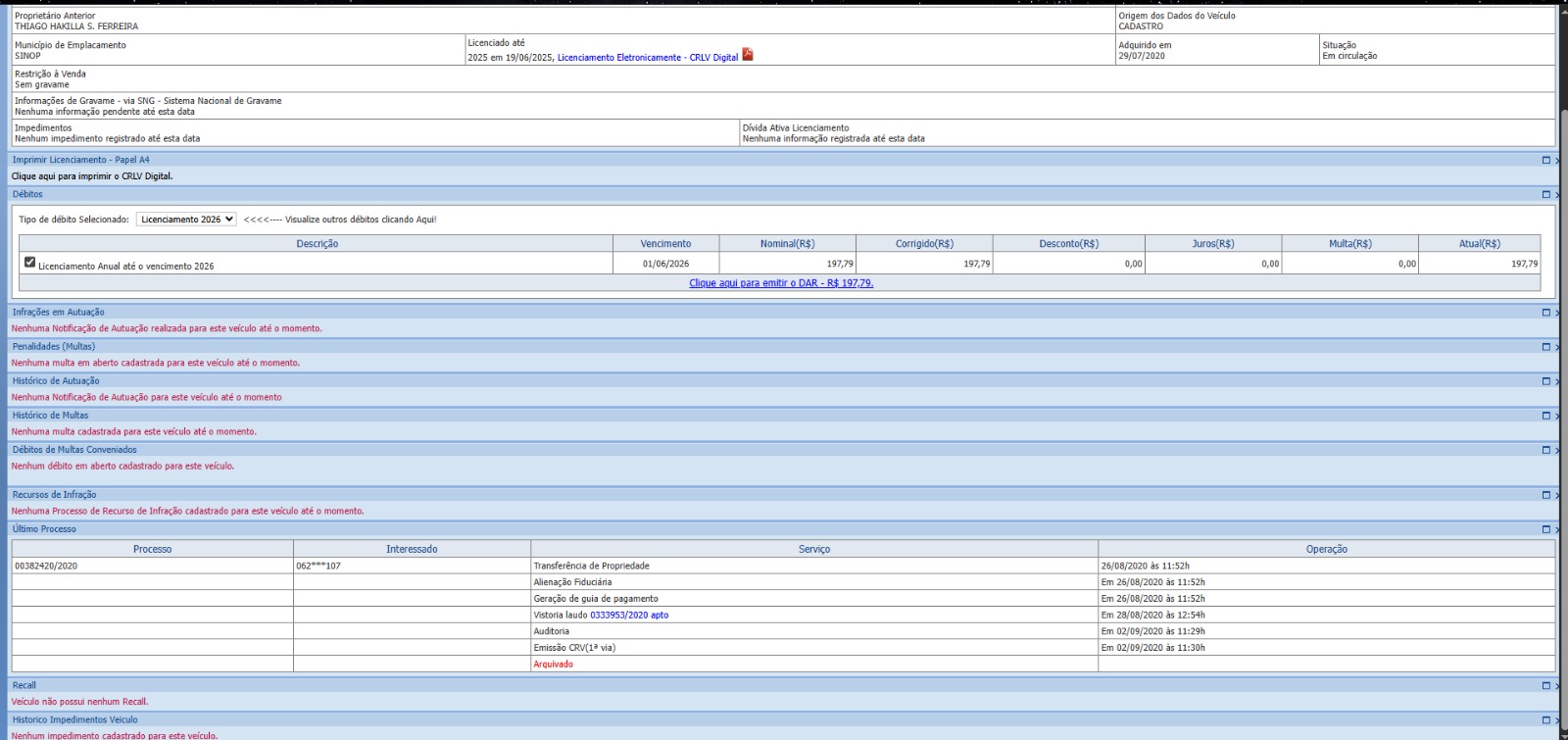Viewport: 1568px width, 740px height.
Task: Open the Tipo de débito dropdown
Action: (x=186, y=220)
